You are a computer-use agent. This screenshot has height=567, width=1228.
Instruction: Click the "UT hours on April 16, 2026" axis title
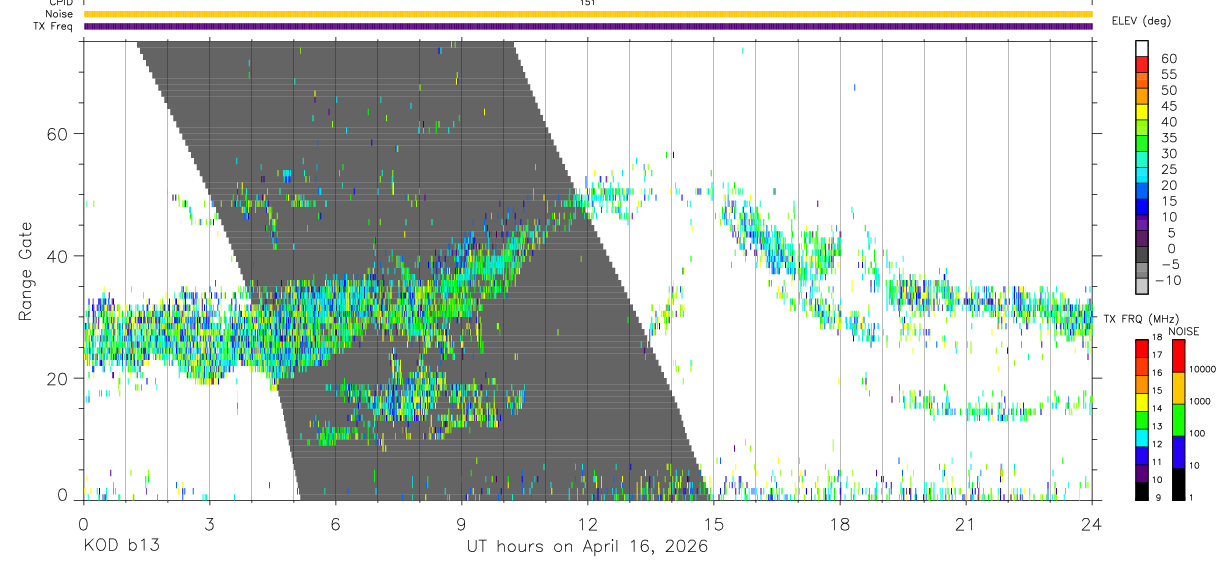pyautogui.click(x=587, y=546)
